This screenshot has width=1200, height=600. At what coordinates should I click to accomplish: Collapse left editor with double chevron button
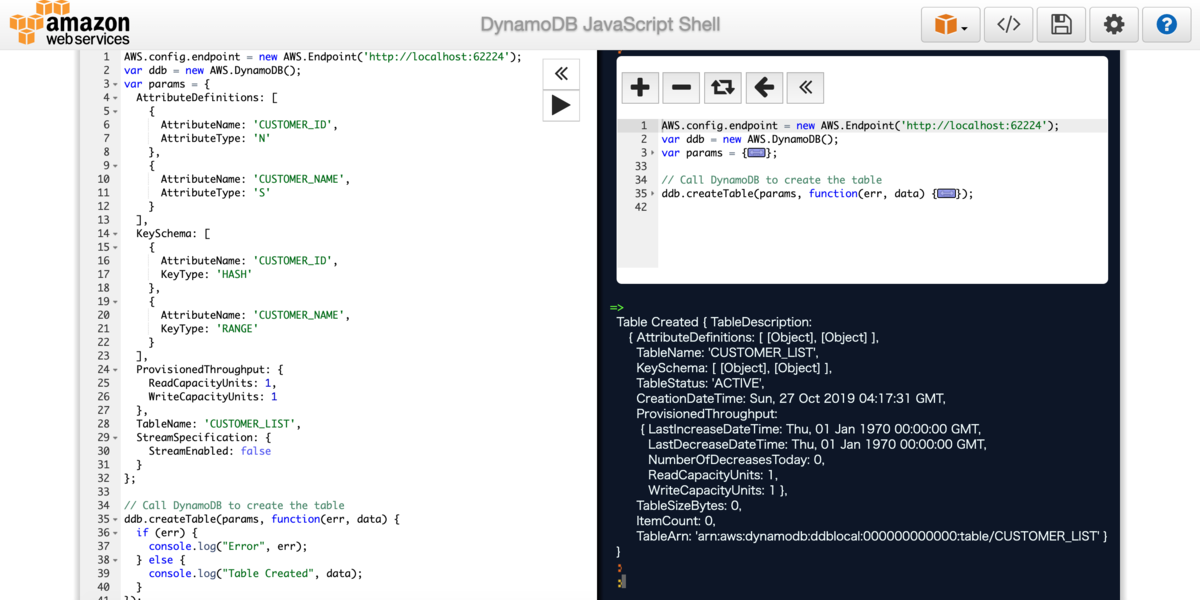pos(561,73)
